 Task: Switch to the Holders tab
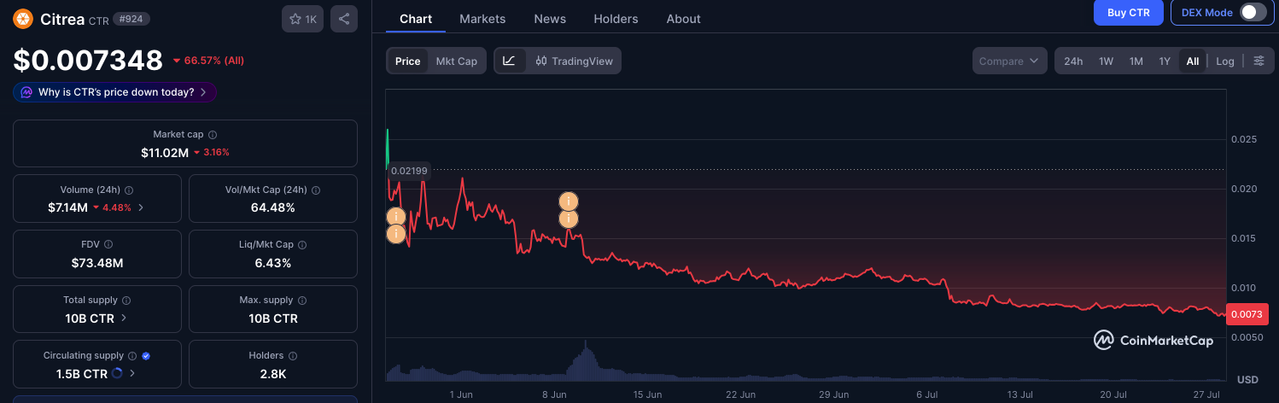(x=616, y=18)
